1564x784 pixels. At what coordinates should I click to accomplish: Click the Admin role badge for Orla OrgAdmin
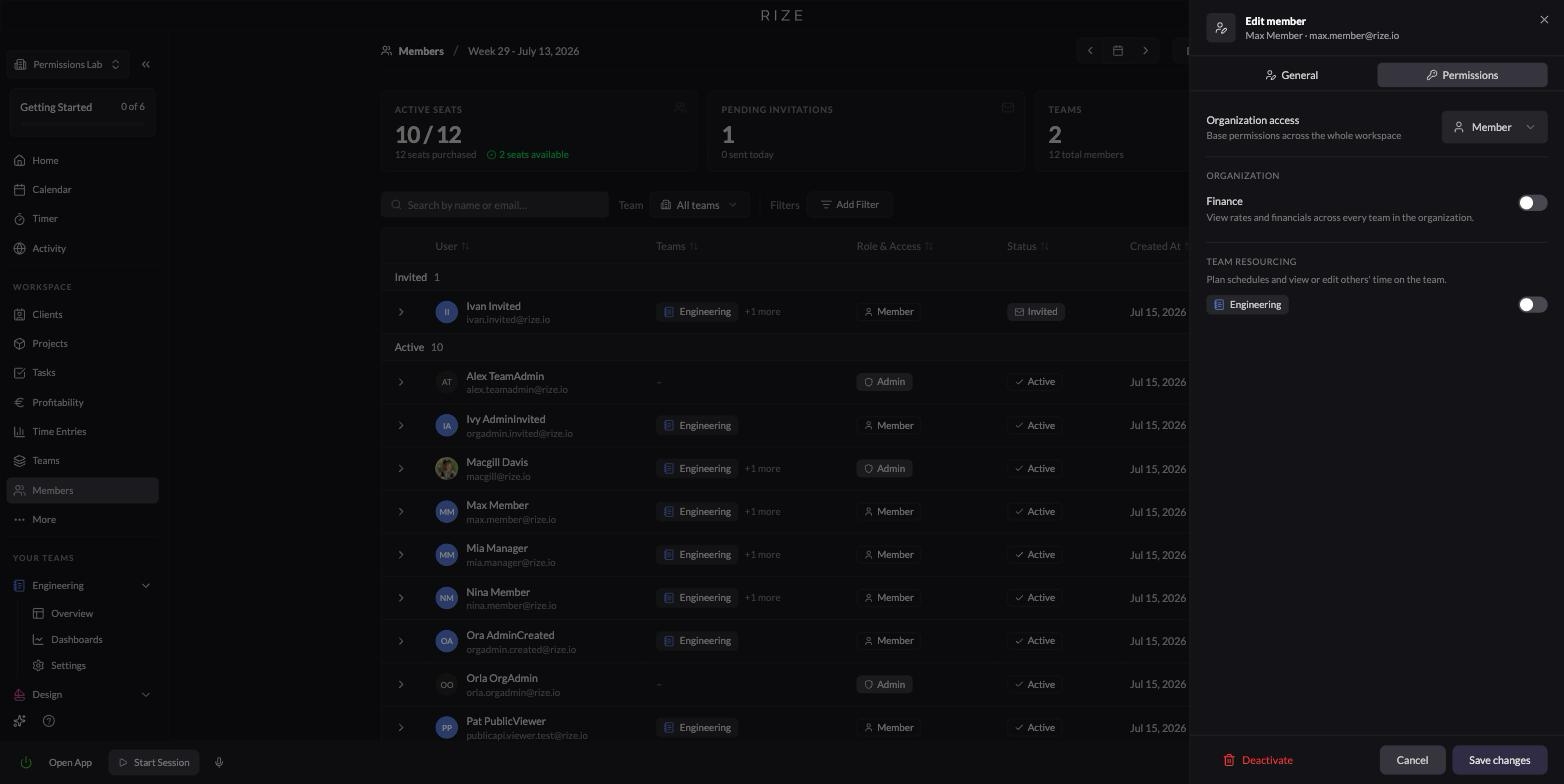[884, 685]
